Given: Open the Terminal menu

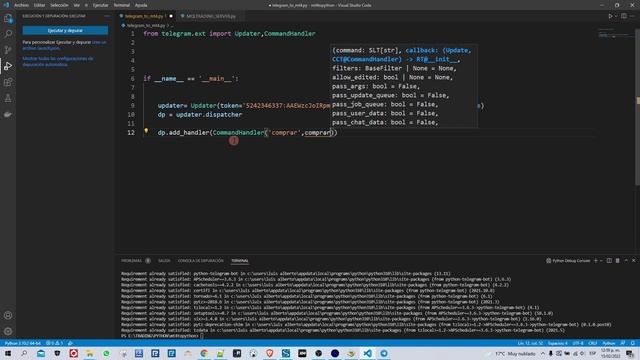Looking at the screenshot, I should (122, 5).
